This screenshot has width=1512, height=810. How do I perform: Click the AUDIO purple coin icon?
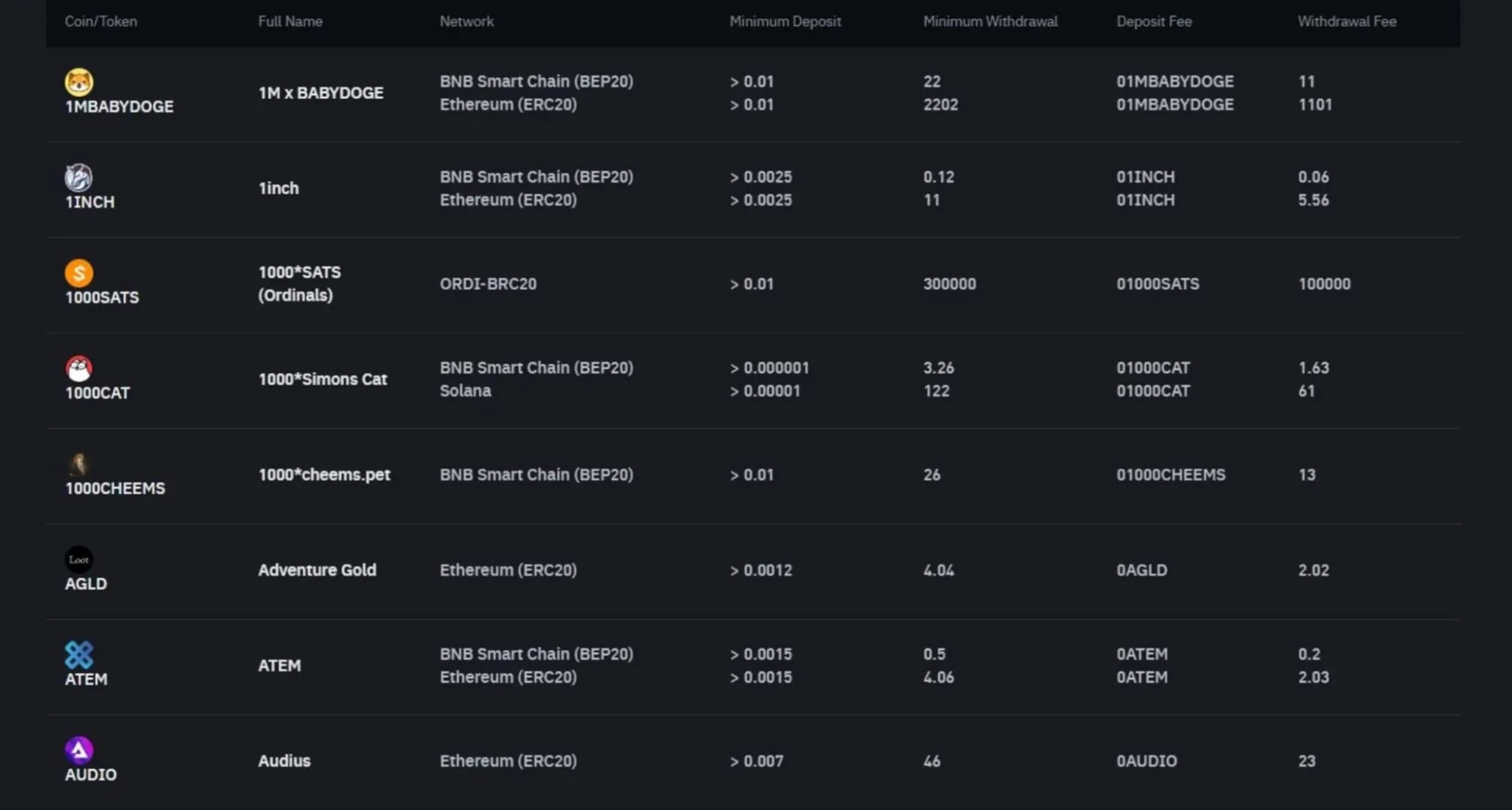click(x=79, y=750)
